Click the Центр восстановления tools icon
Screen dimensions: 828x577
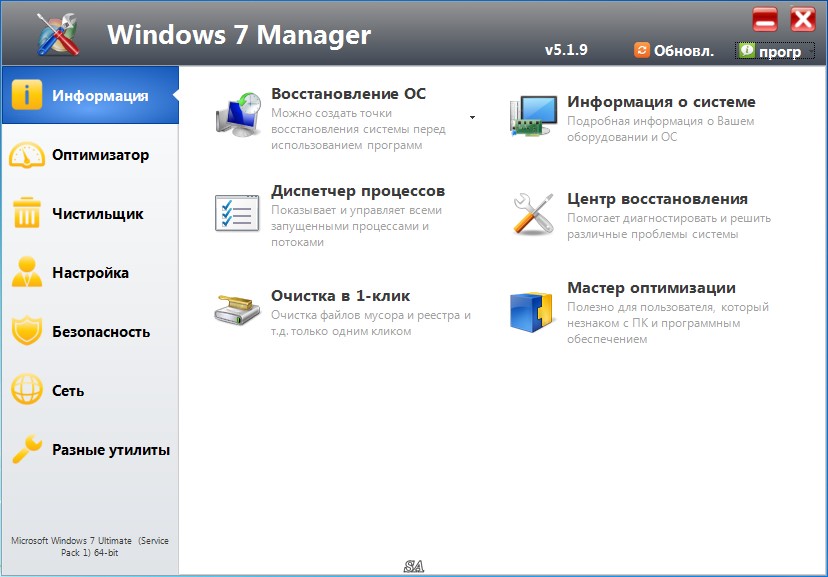point(533,213)
